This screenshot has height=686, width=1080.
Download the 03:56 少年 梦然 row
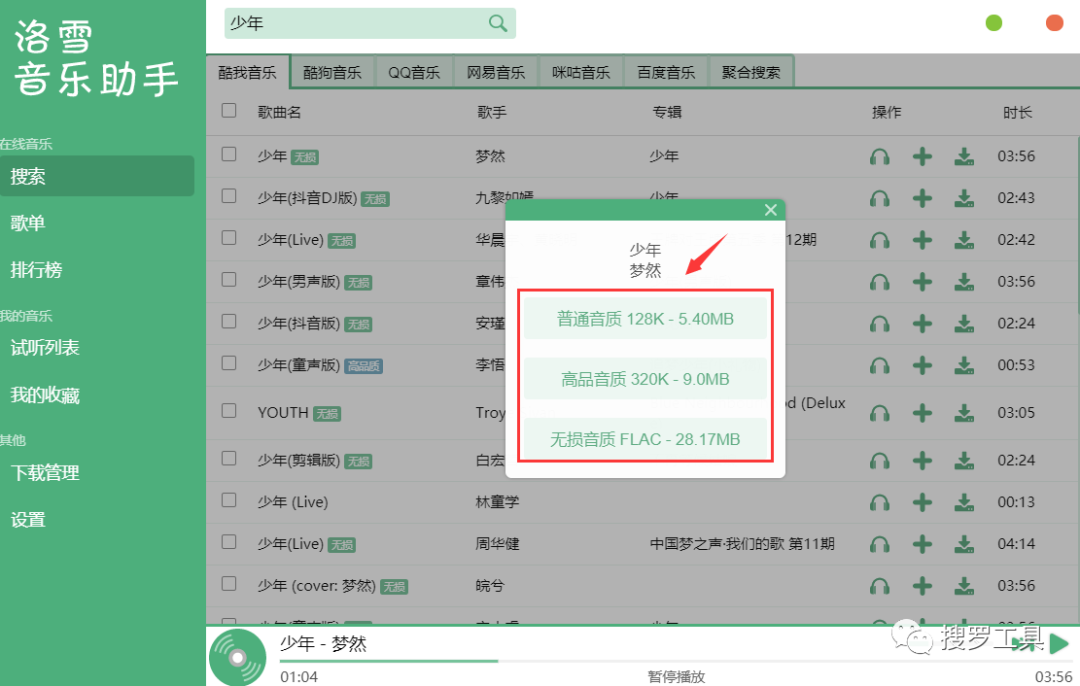[x=964, y=156]
